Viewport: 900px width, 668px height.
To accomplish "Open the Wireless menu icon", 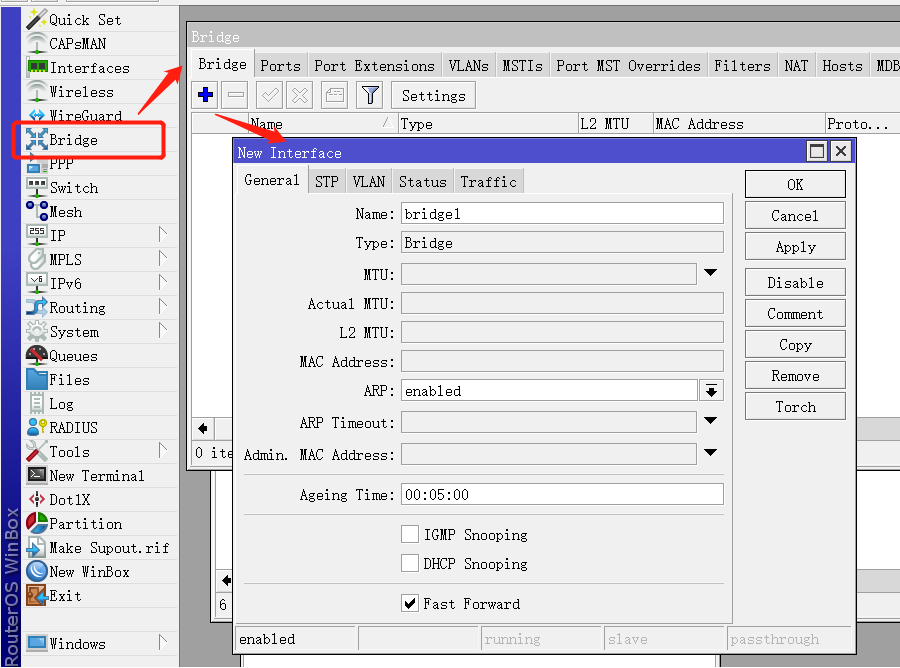I will coord(37,92).
